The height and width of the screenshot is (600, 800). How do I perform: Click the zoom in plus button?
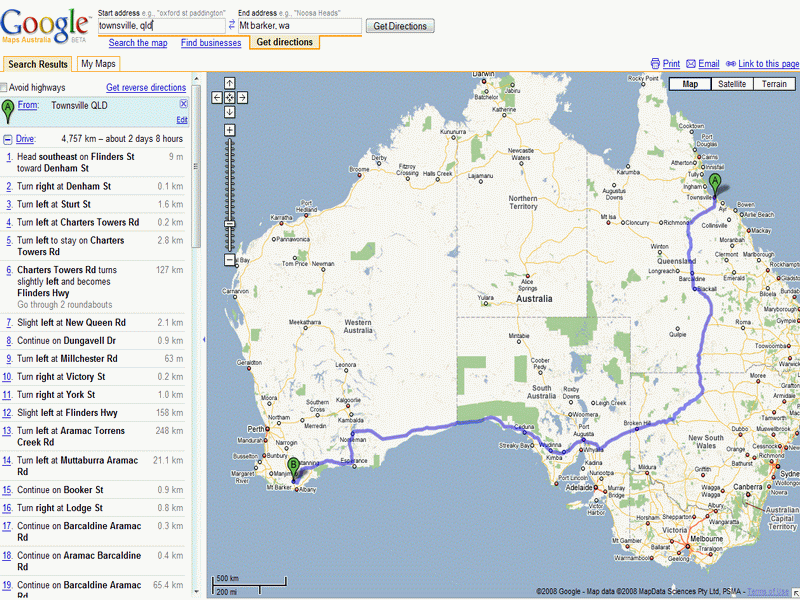coord(230,130)
